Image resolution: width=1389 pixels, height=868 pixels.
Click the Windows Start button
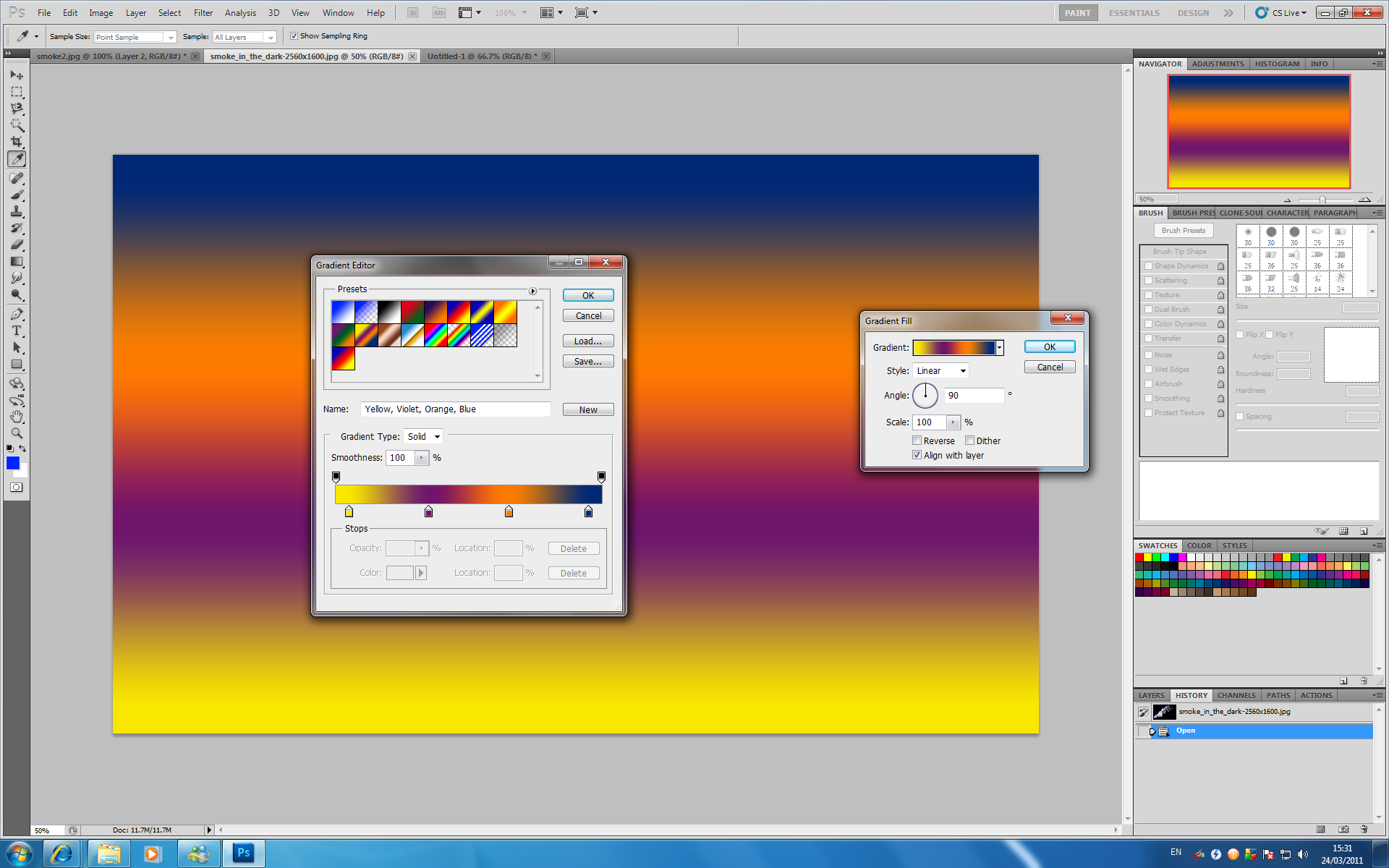coord(19,854)
